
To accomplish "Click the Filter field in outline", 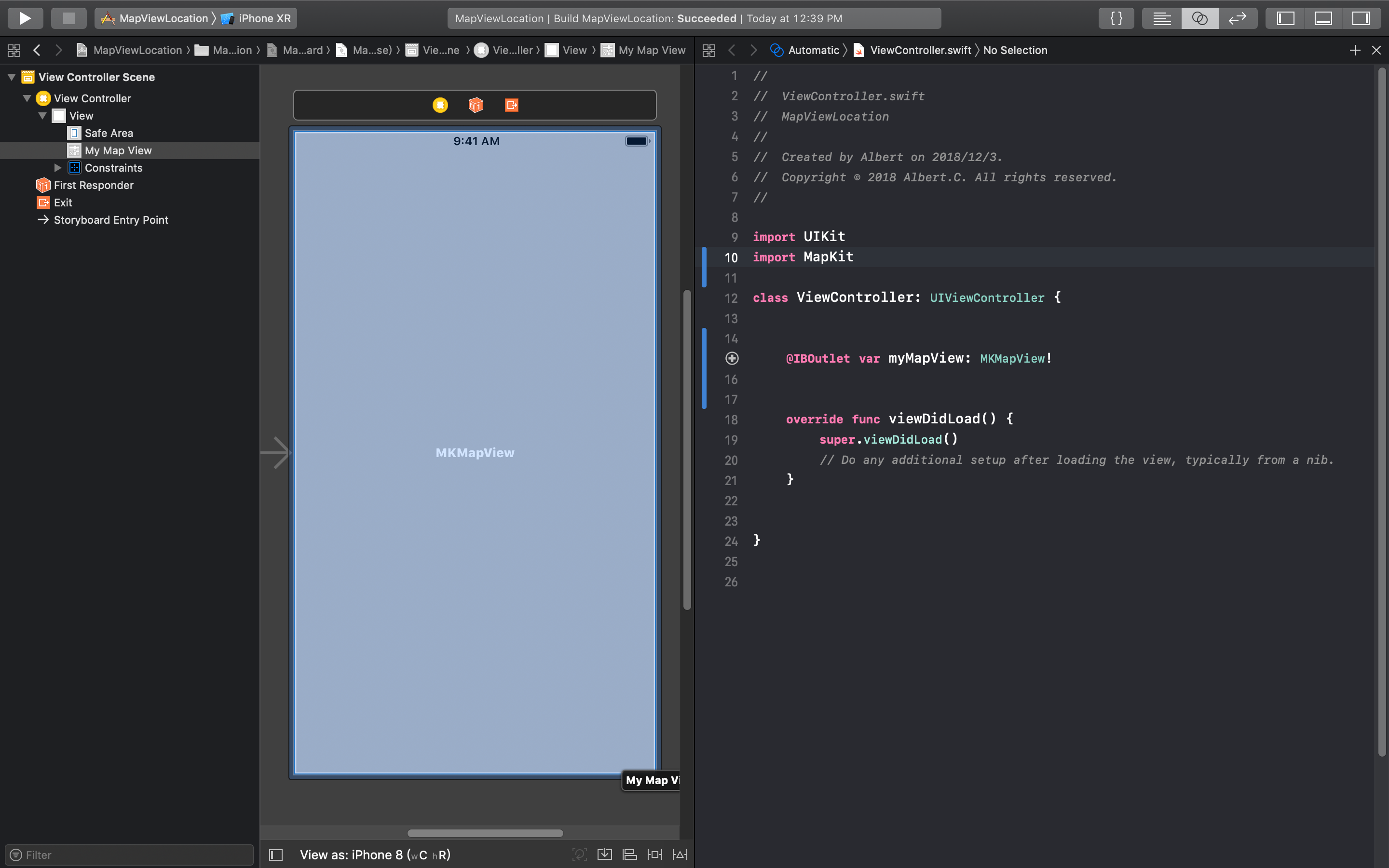I will [x=129, y=855].
